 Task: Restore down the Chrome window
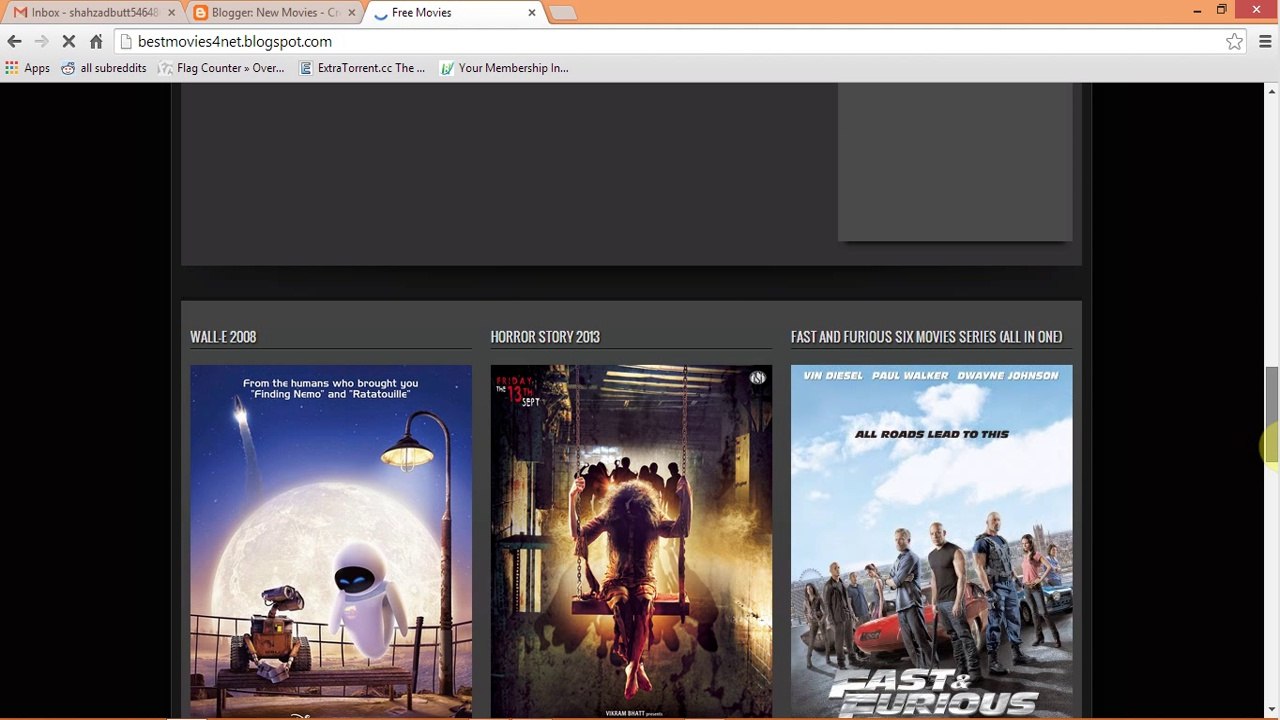(1222, 10)
